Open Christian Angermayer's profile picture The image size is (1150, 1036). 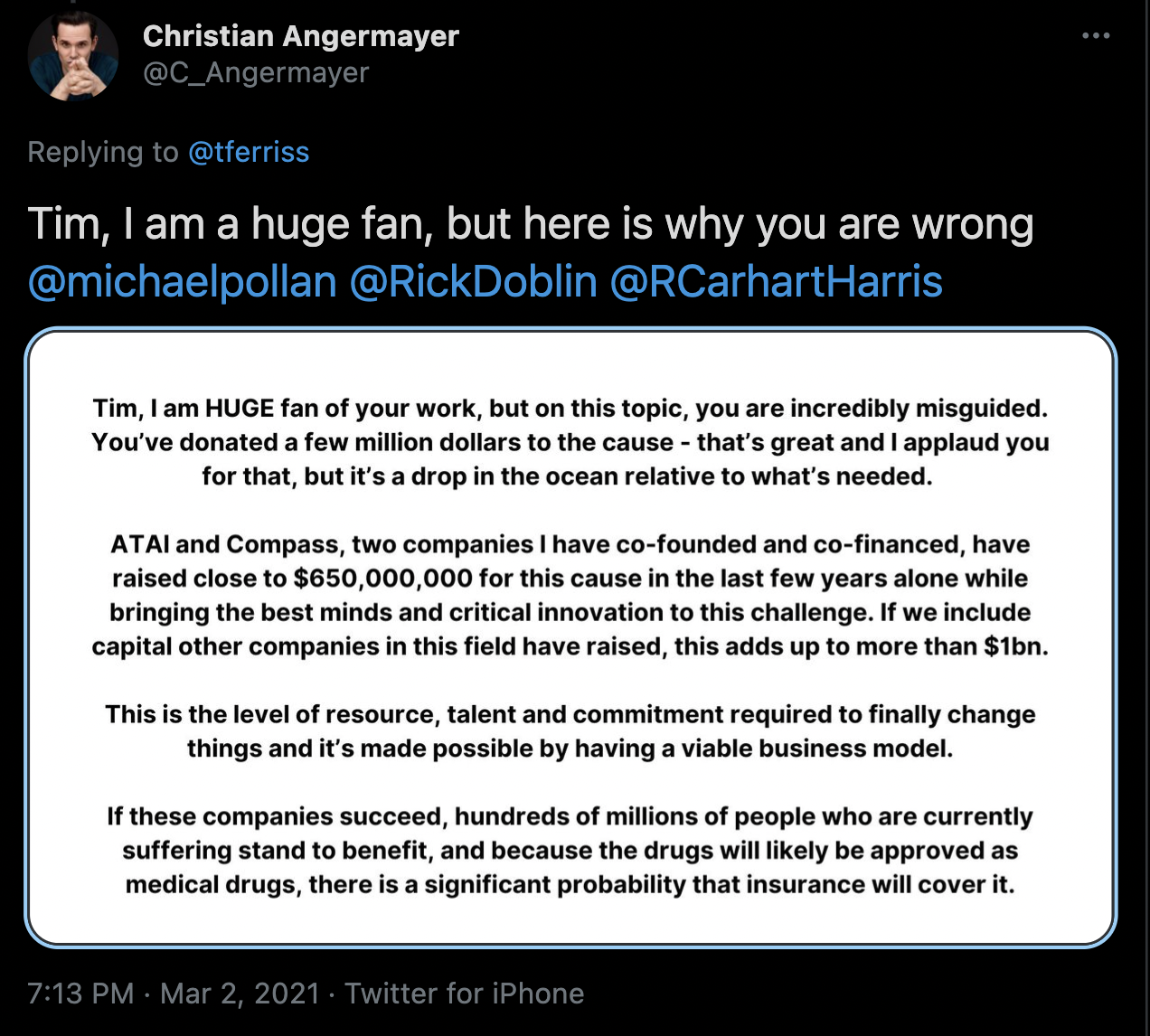click(73, 56)
